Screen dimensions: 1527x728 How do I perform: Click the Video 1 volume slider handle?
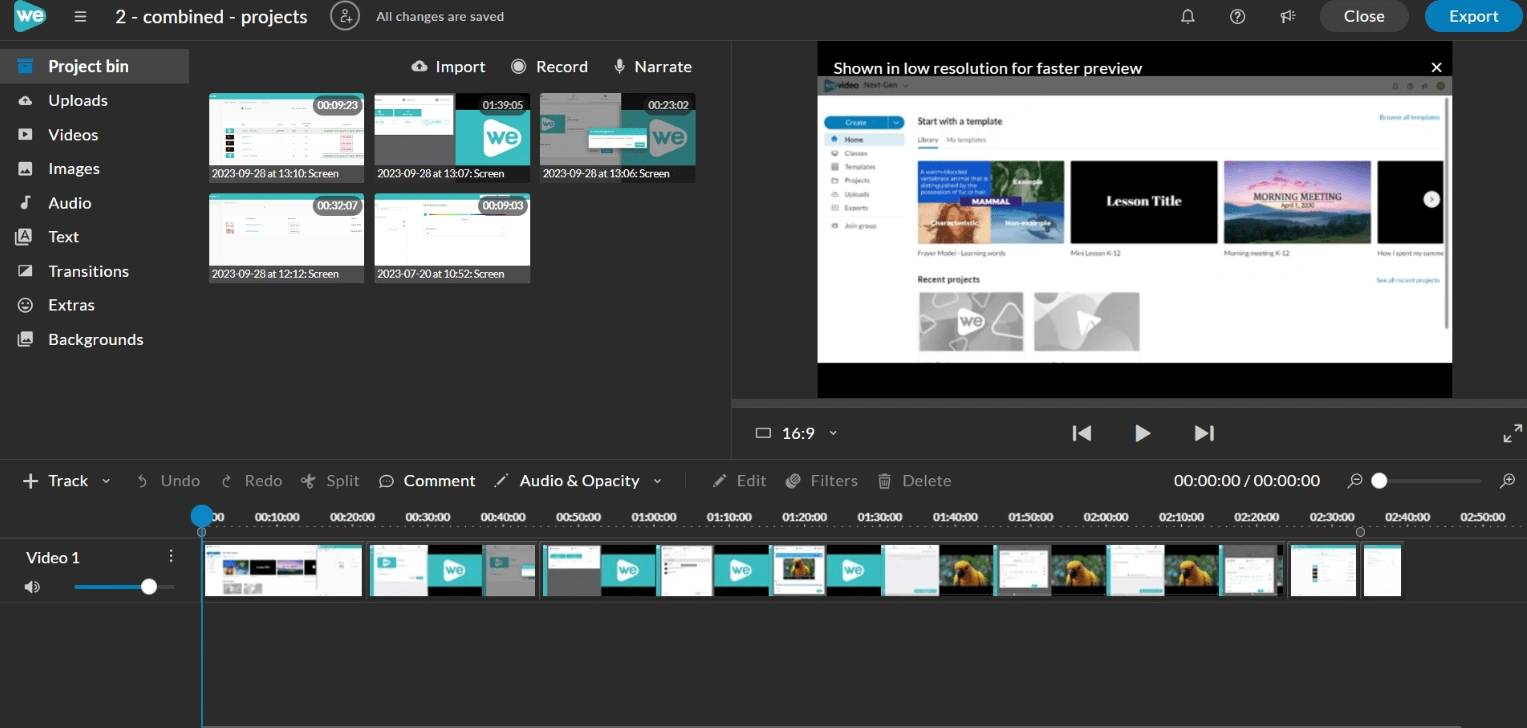tap(149, 587)
